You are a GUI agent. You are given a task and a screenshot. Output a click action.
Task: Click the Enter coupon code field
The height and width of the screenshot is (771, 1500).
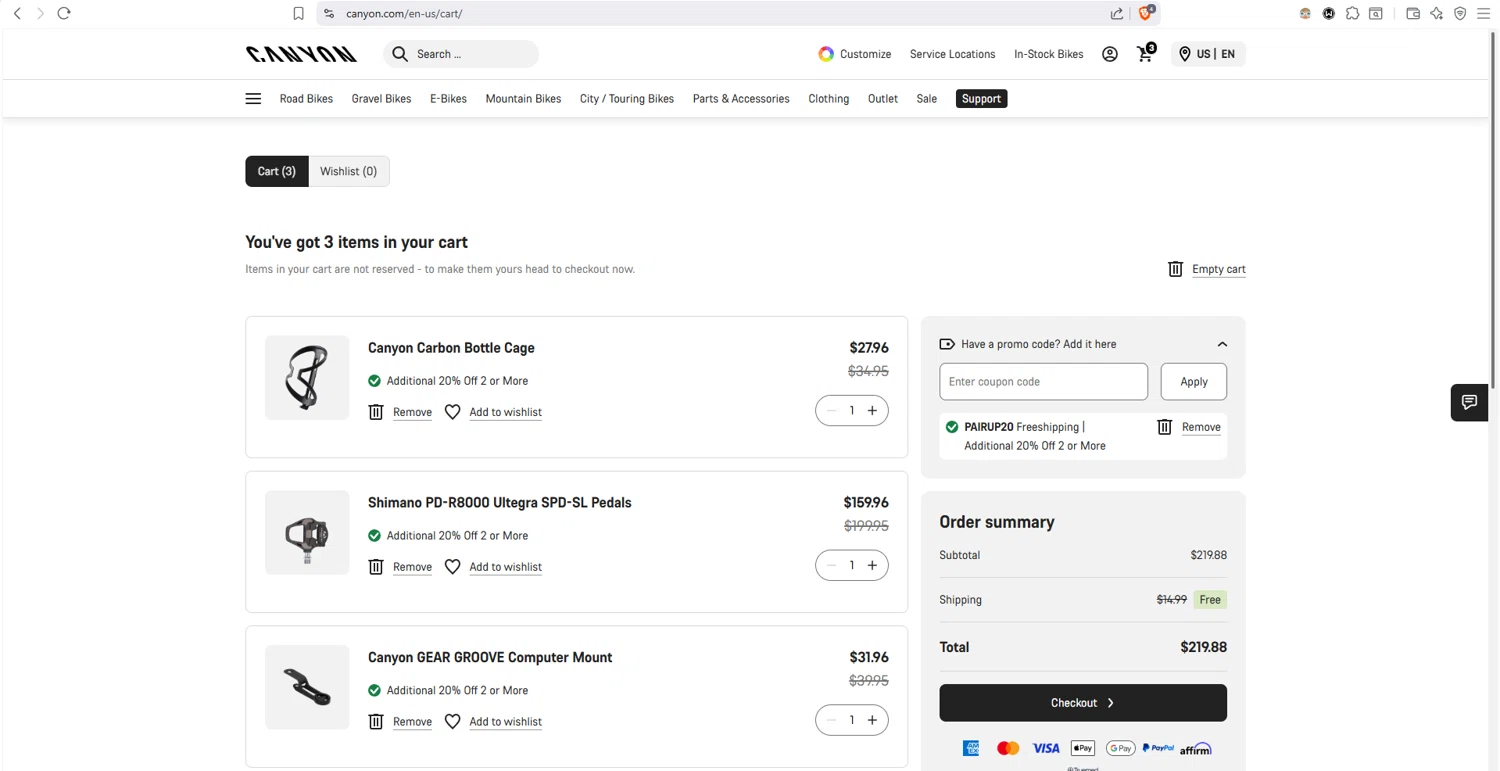coord(1043,382)
